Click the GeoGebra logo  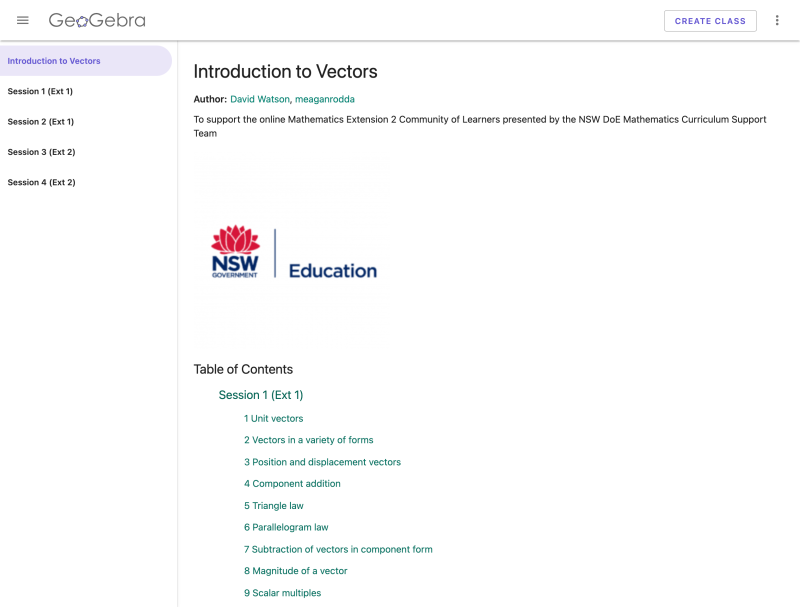[x=97, y=20]
